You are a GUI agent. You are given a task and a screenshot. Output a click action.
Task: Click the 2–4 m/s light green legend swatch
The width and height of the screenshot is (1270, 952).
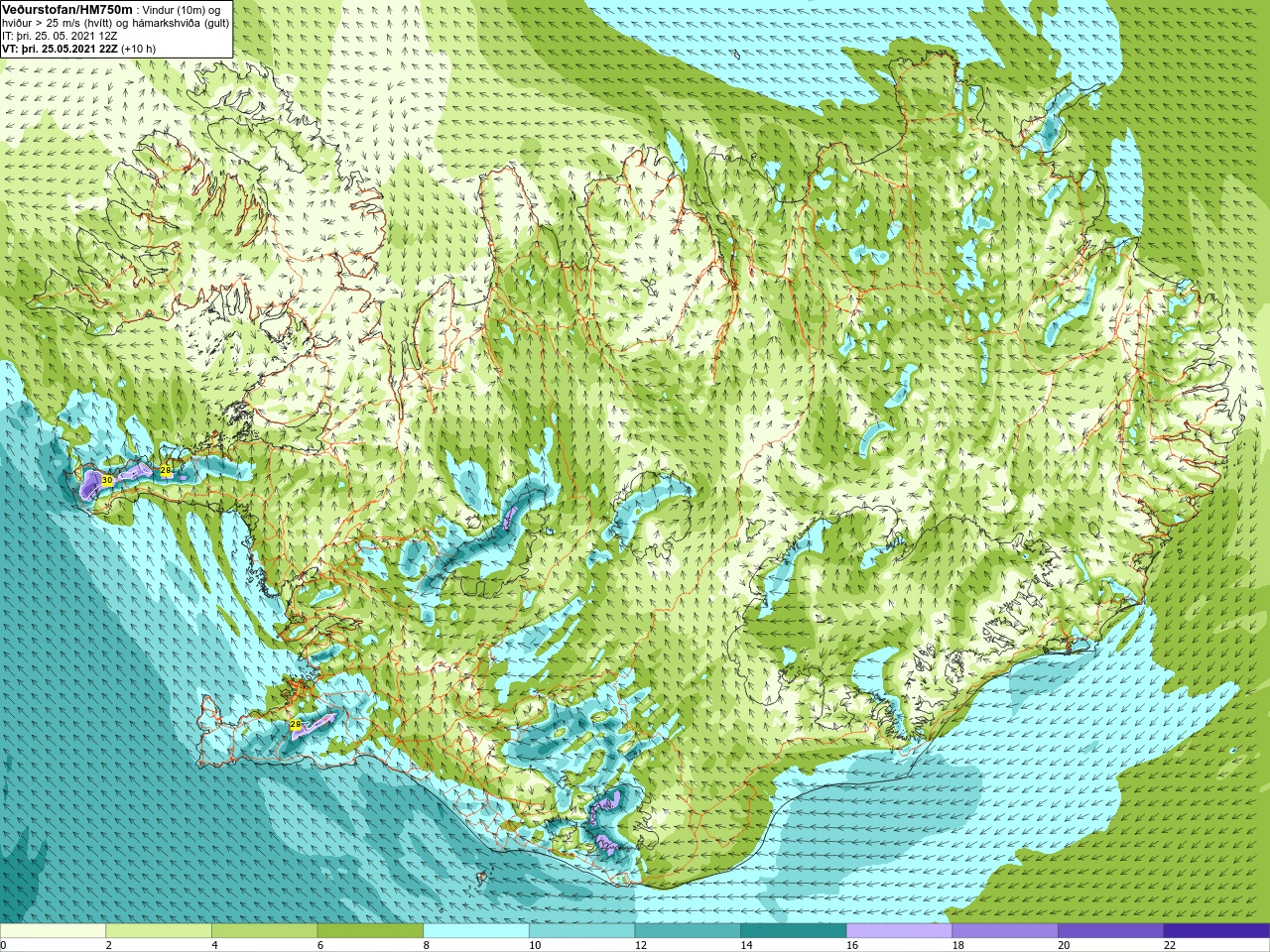(x=159, y=931)
